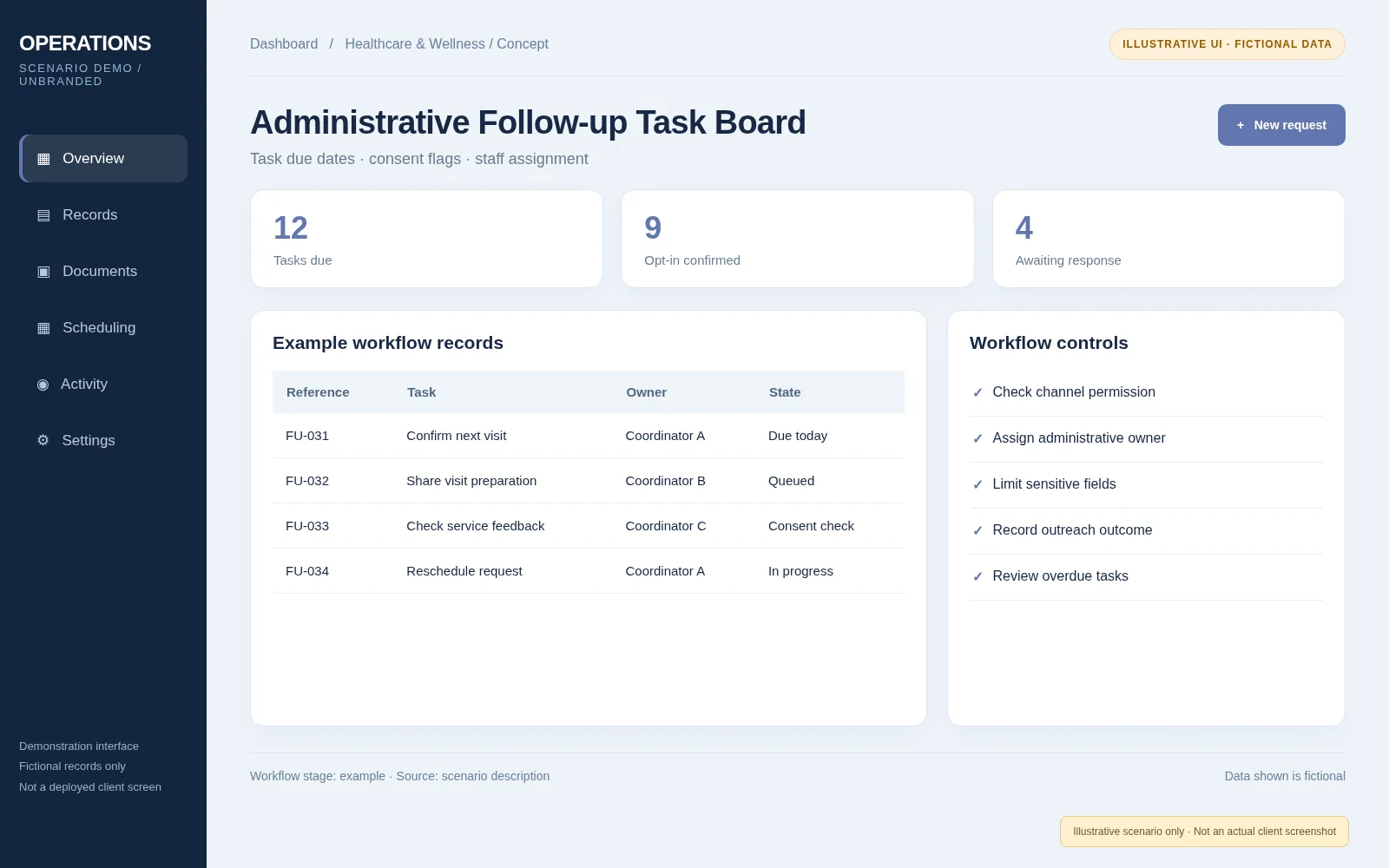
Task: Open the Overview menu item
Action: click(x=103, y=158)
